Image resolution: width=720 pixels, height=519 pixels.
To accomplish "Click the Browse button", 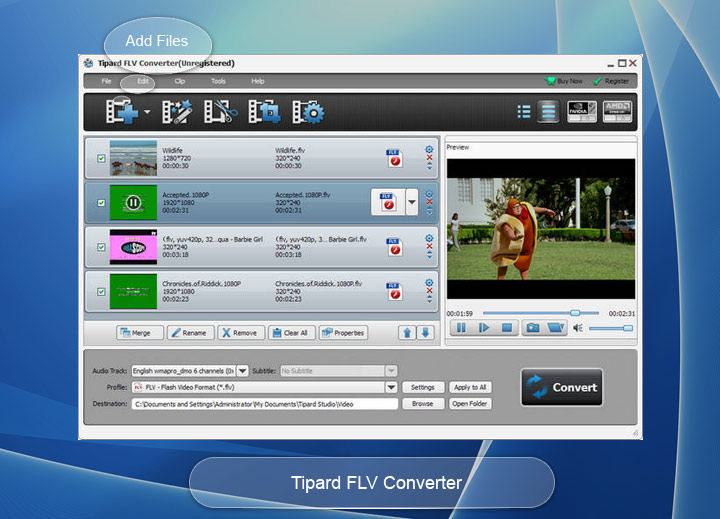I will point(422,404).
